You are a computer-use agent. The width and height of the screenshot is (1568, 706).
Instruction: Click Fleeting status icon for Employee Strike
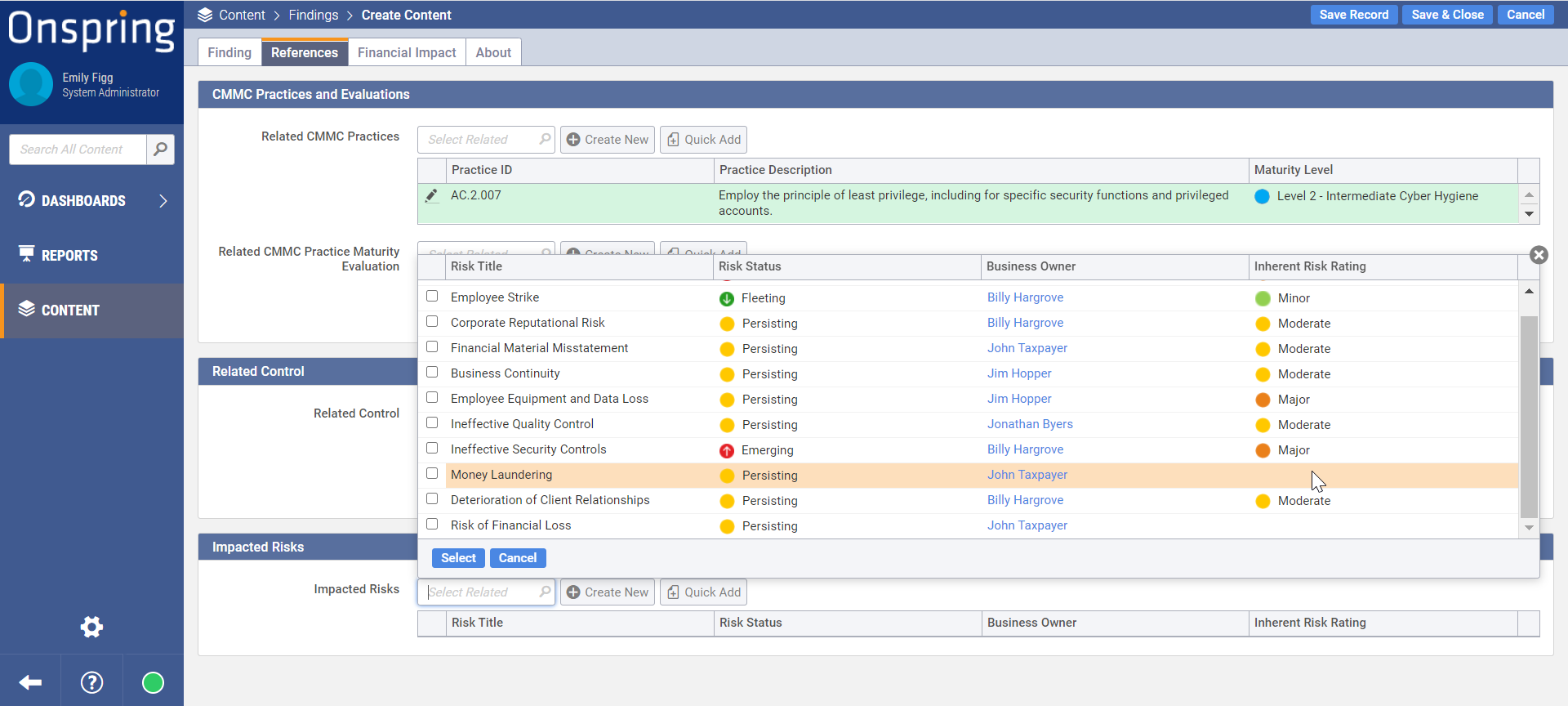point(727,298)
